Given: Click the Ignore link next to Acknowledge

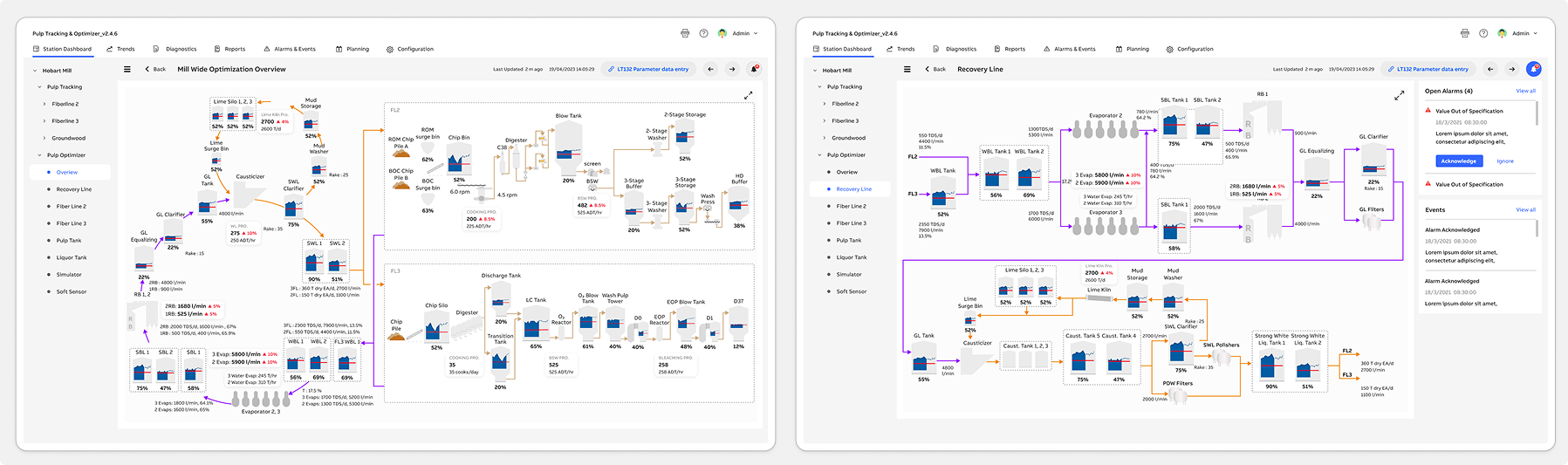Looking at the screenshot, I should pyautogui.click(x=1505, y=161).
